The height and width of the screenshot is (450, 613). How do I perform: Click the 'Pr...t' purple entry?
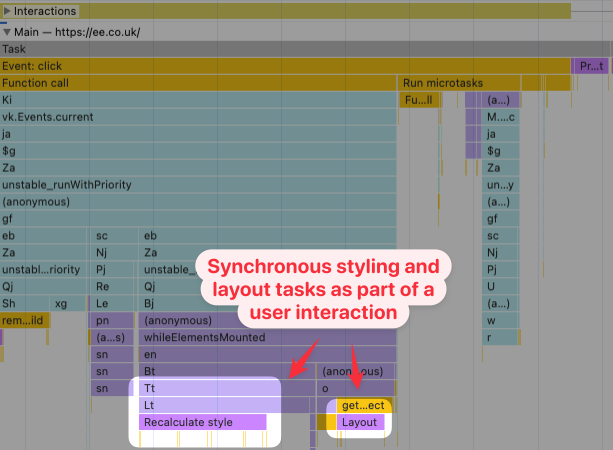coord(590,66)
